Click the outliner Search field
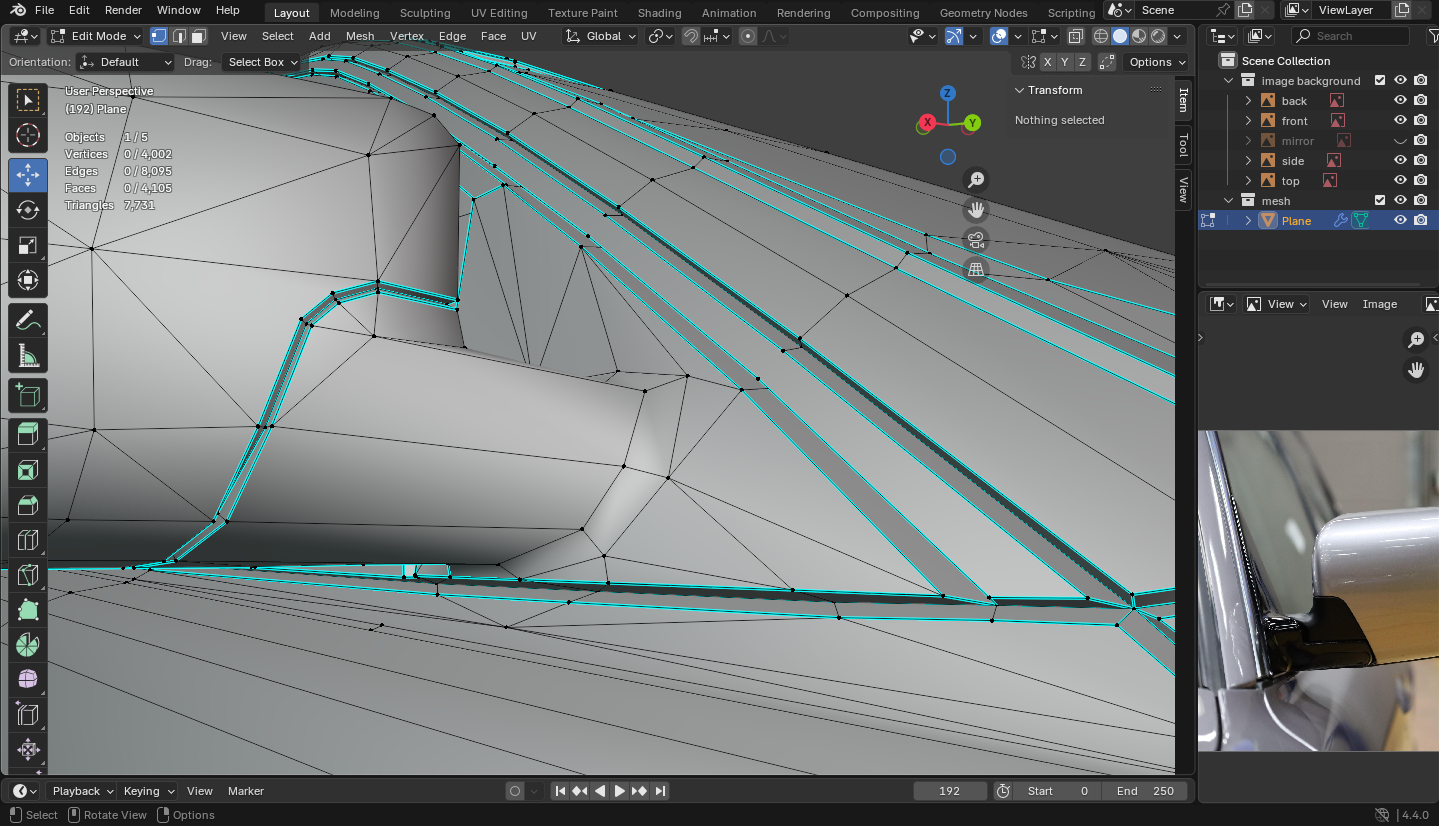 pos(1350,36)
